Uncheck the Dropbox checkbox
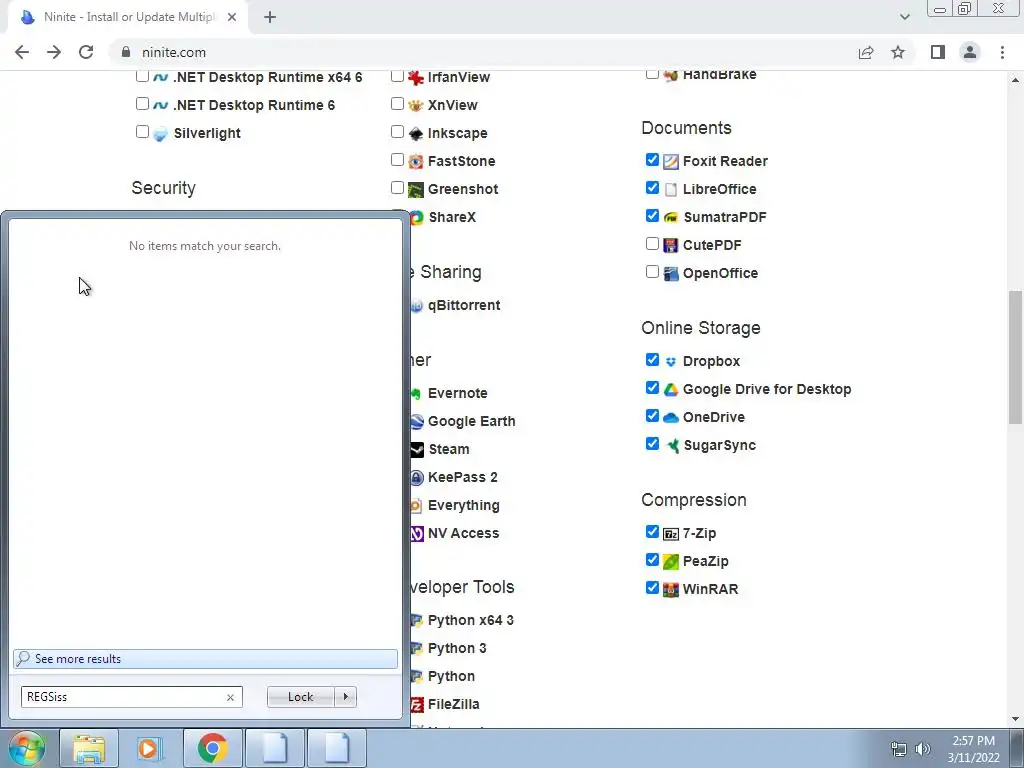1024x768 pixels. [x=652, y=360]
